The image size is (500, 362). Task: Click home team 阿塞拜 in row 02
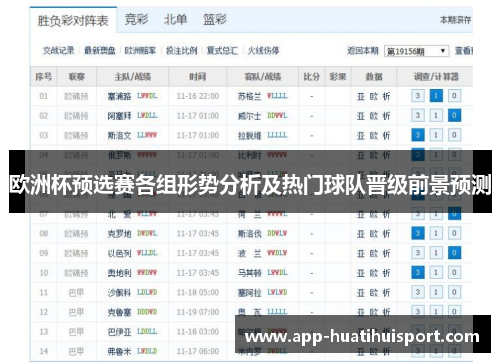119,116
